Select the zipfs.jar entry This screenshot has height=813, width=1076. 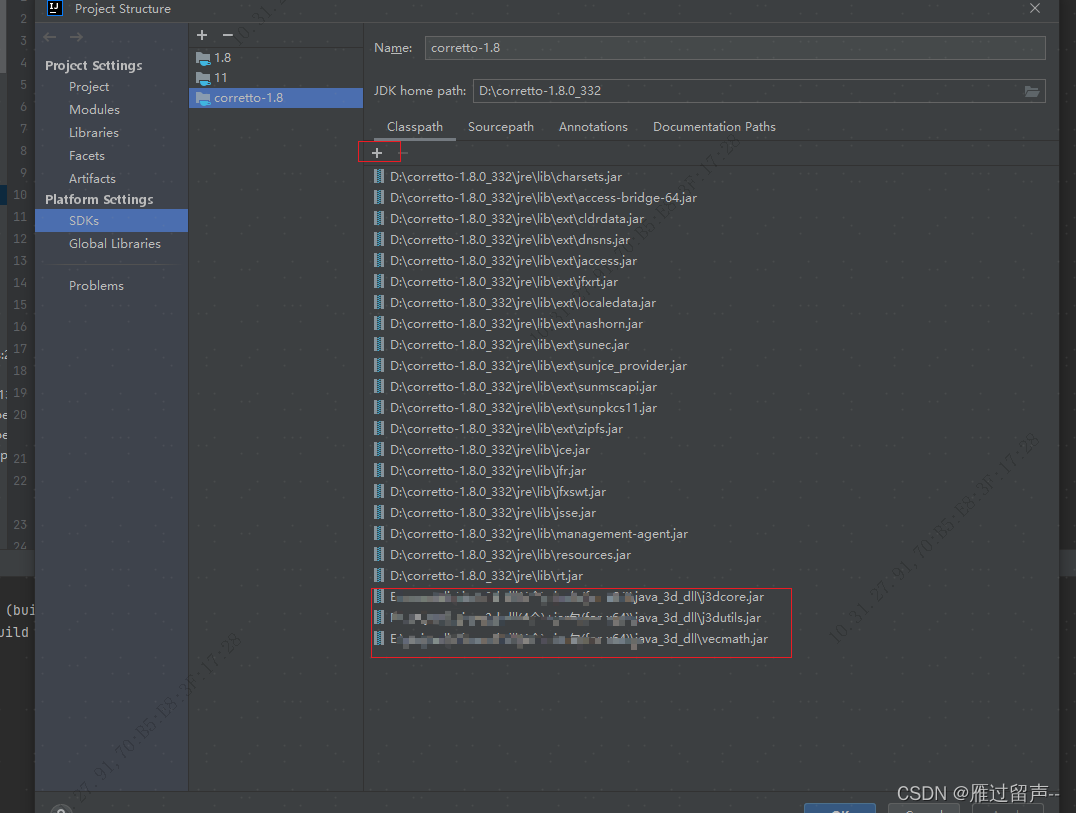711,429
